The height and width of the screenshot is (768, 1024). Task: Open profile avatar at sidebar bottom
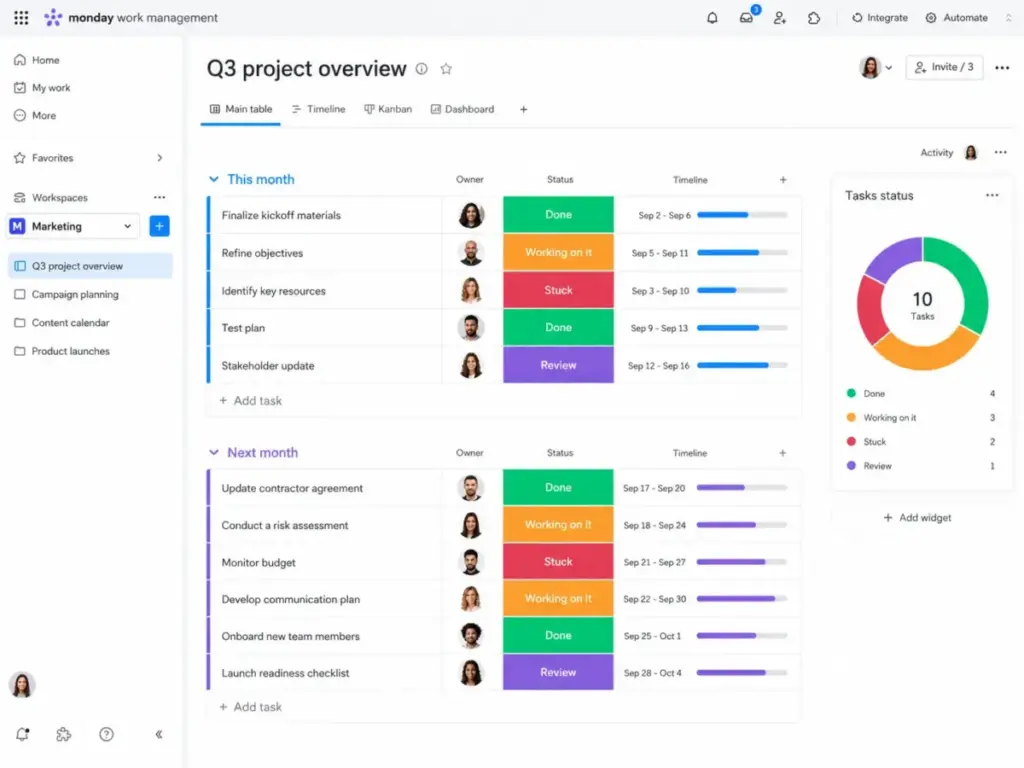click(x=22, y=685)
